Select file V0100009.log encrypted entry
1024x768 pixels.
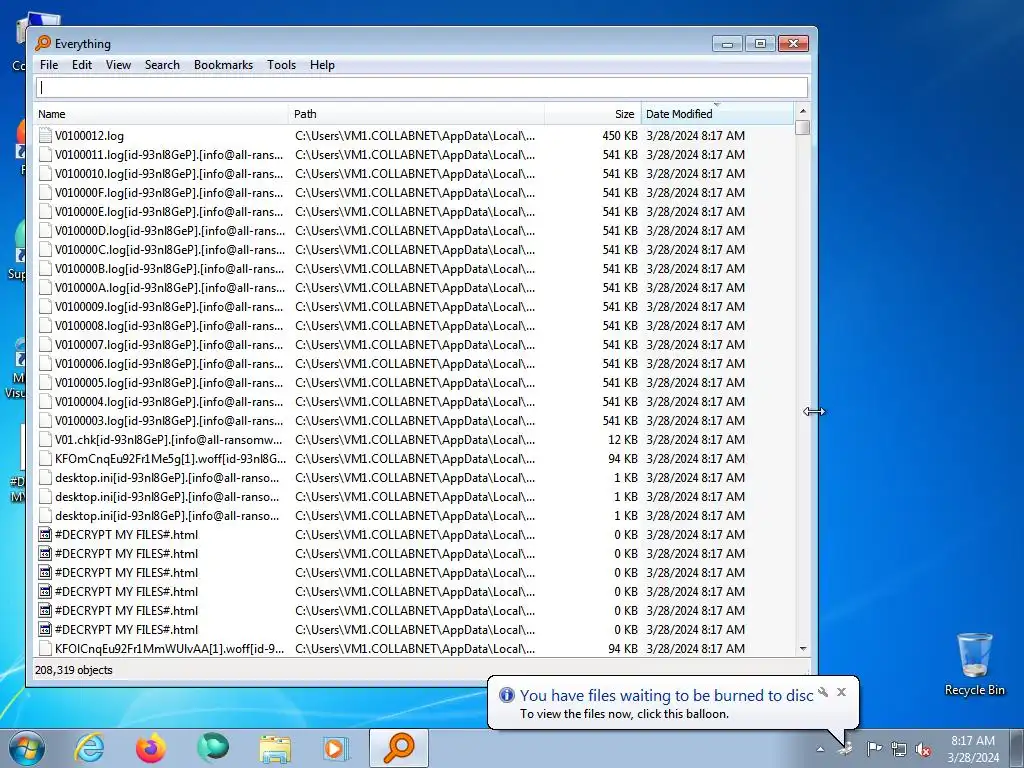169,306
